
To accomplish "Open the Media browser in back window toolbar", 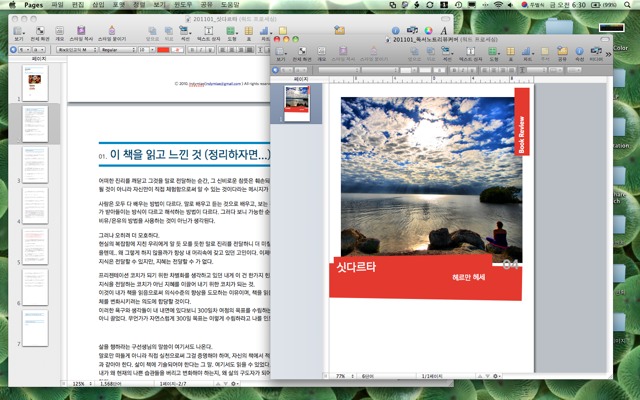I will 412,30.
